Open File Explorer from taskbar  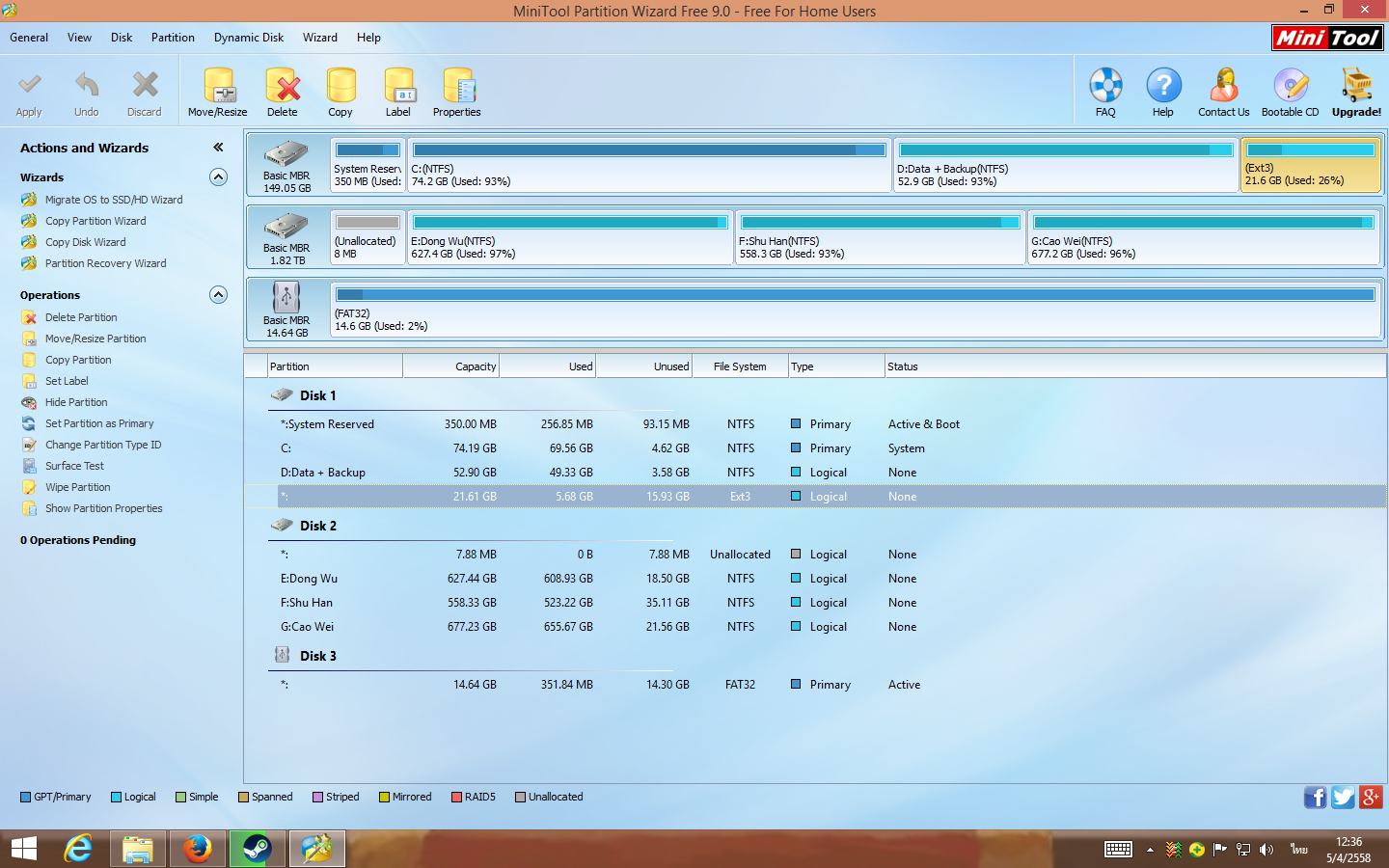coord(138,849)
